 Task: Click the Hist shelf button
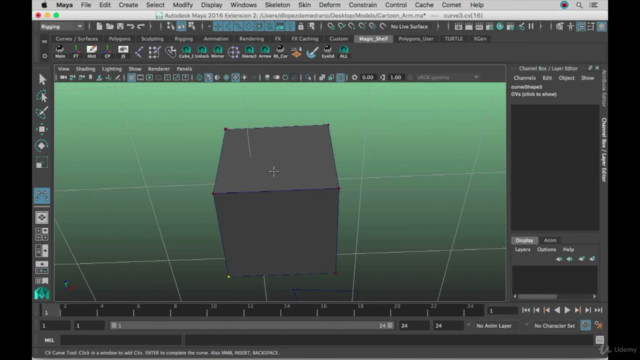pos(91,52)
